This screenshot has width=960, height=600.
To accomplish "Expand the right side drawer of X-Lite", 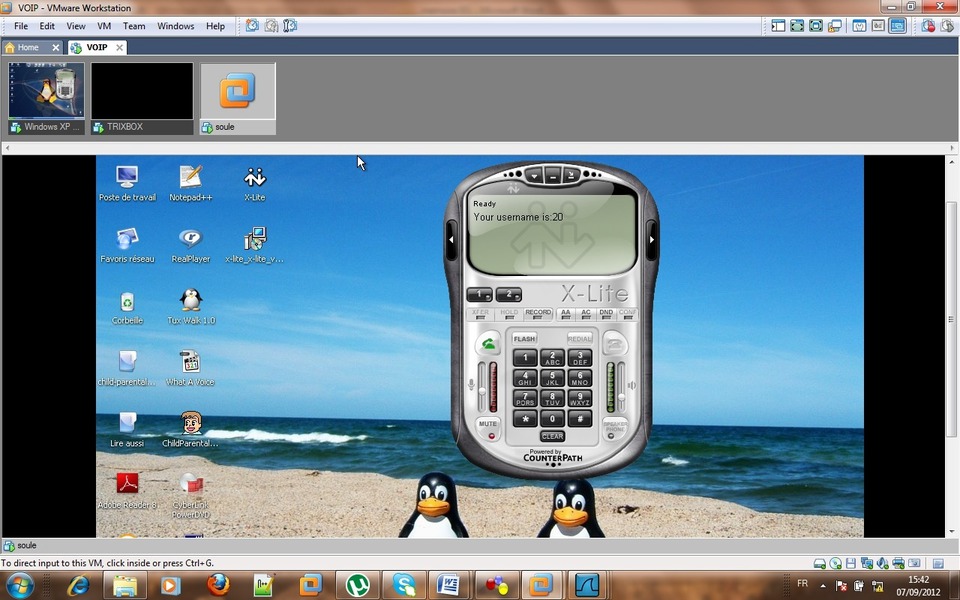I will click(x=652, y=239).
